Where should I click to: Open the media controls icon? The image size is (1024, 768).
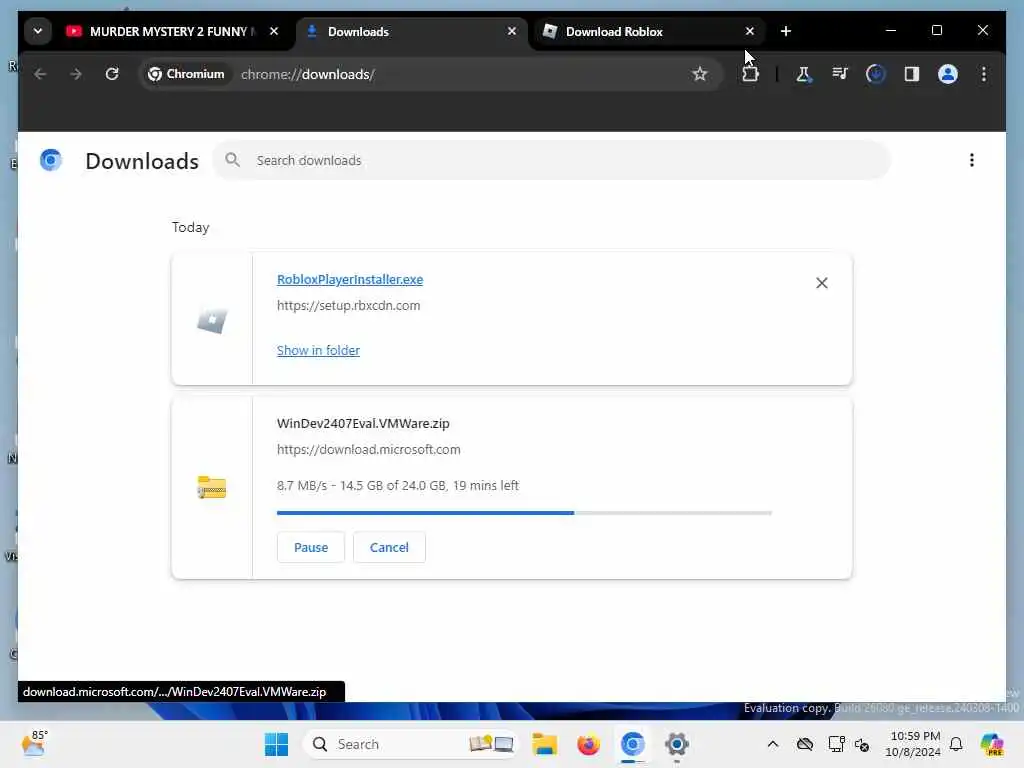(x=840, y=74)
